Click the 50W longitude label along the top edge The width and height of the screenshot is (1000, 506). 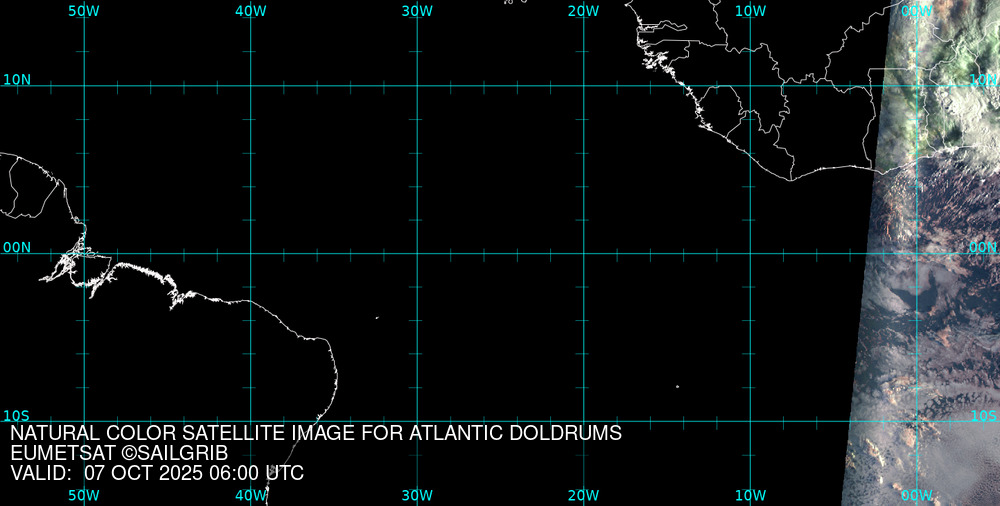point(84,11)
